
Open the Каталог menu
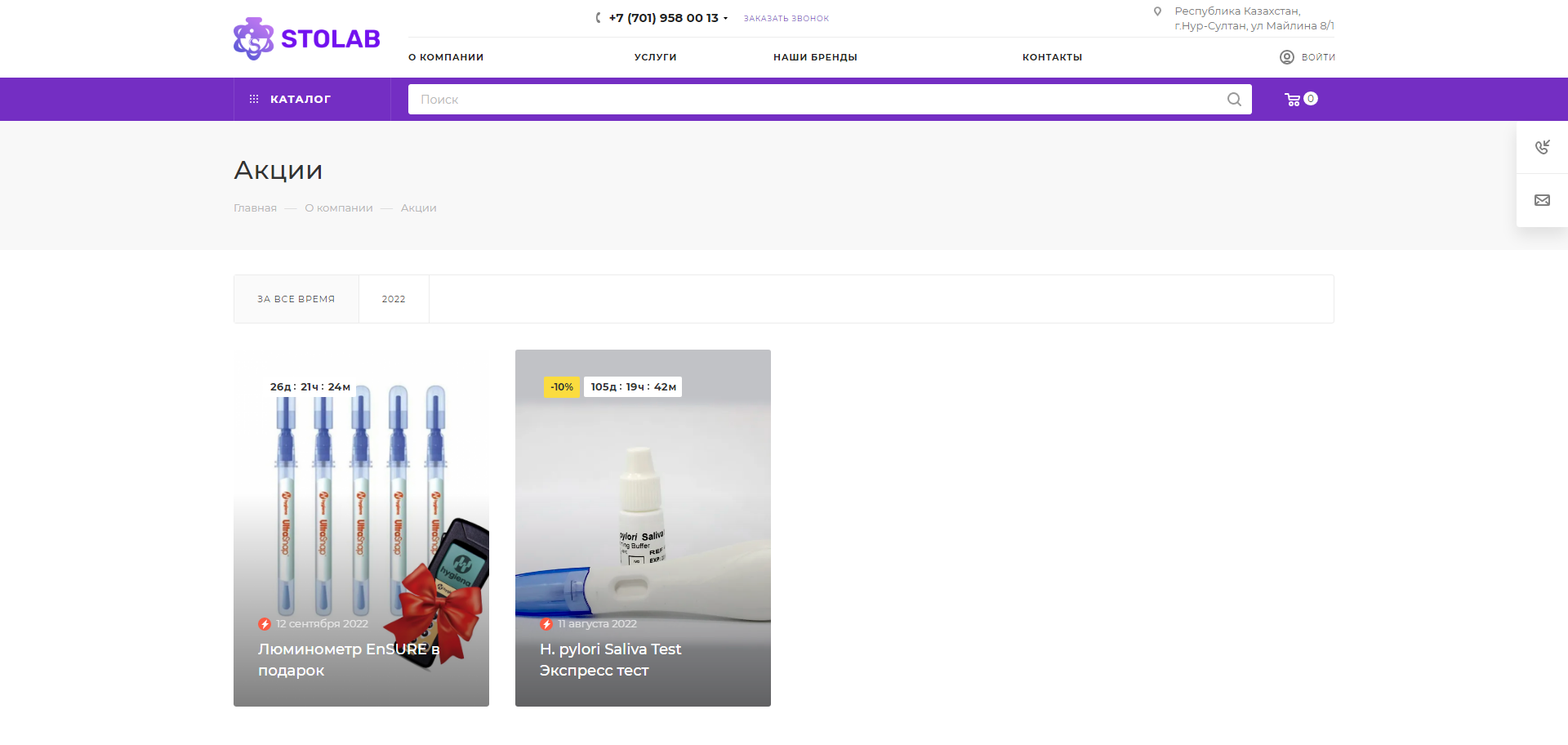312,99
